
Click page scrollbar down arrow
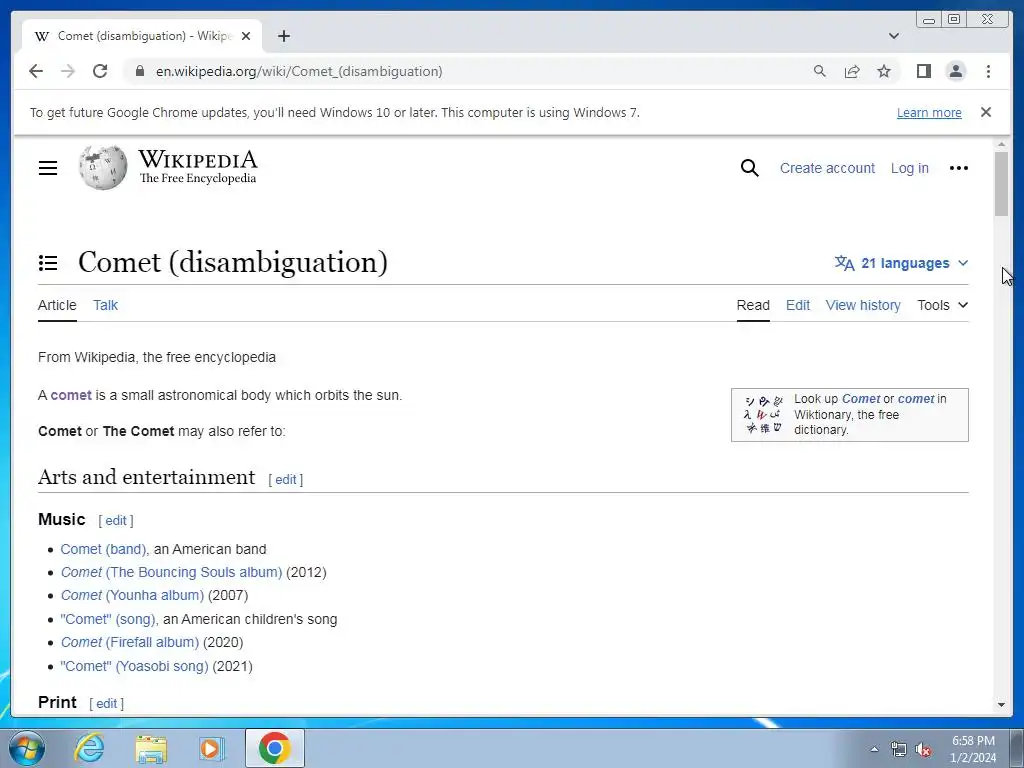tap(1001, 705)
